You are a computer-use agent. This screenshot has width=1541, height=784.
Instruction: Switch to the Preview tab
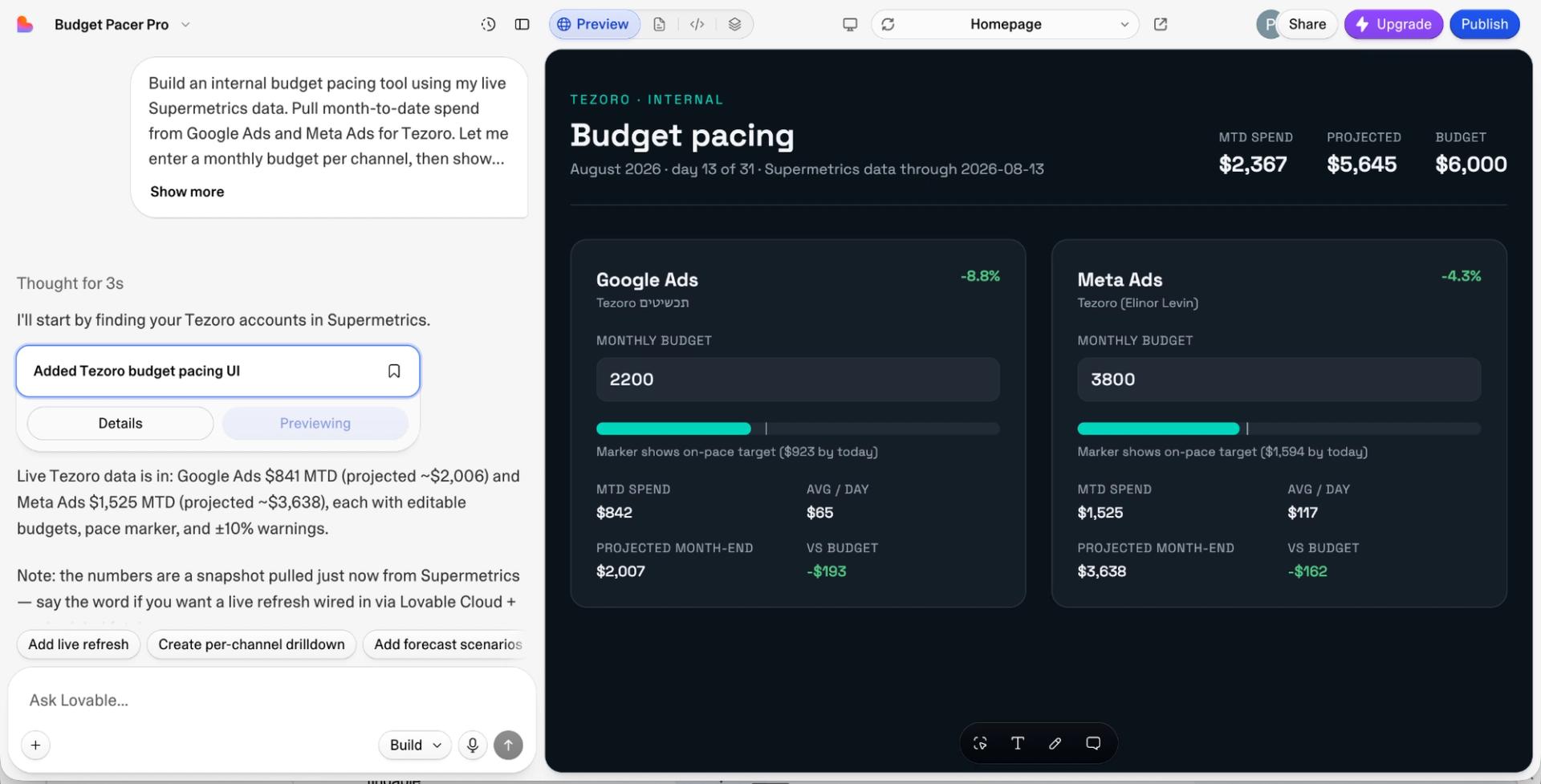coord(594,24)
